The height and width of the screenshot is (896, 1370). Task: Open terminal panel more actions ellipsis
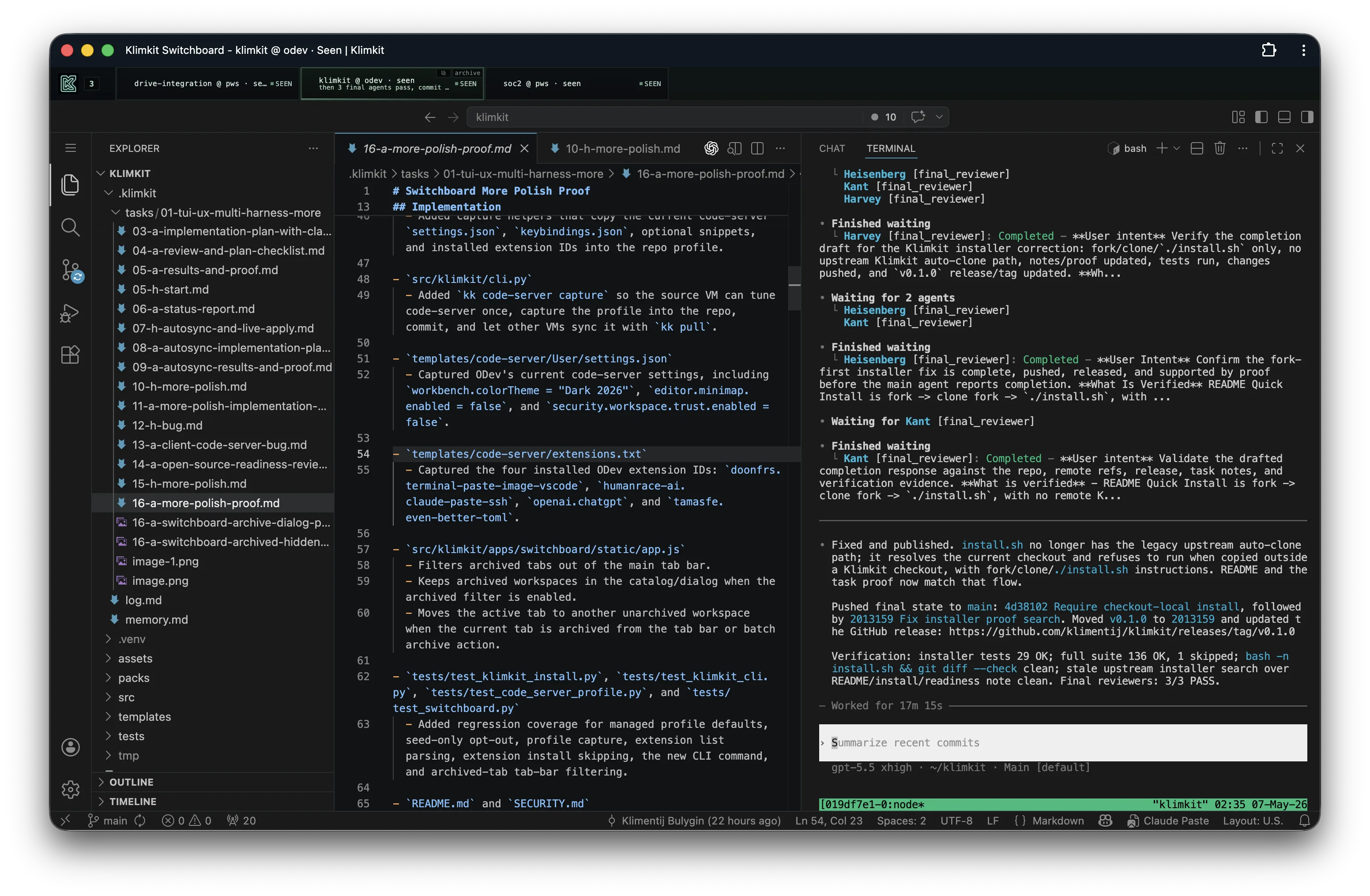coord(1242,148)
